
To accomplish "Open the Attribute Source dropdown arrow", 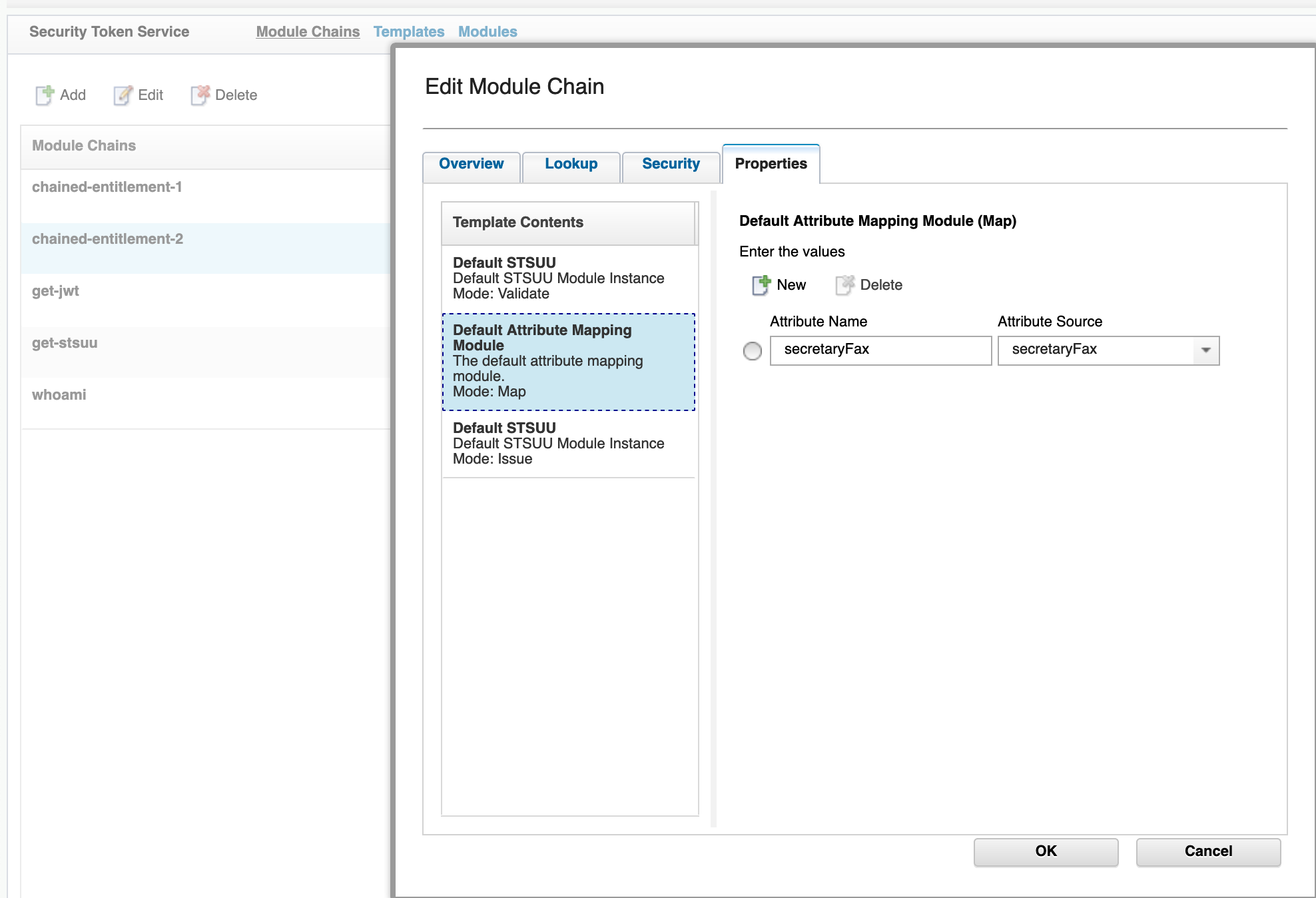I will pos(1205,350).
